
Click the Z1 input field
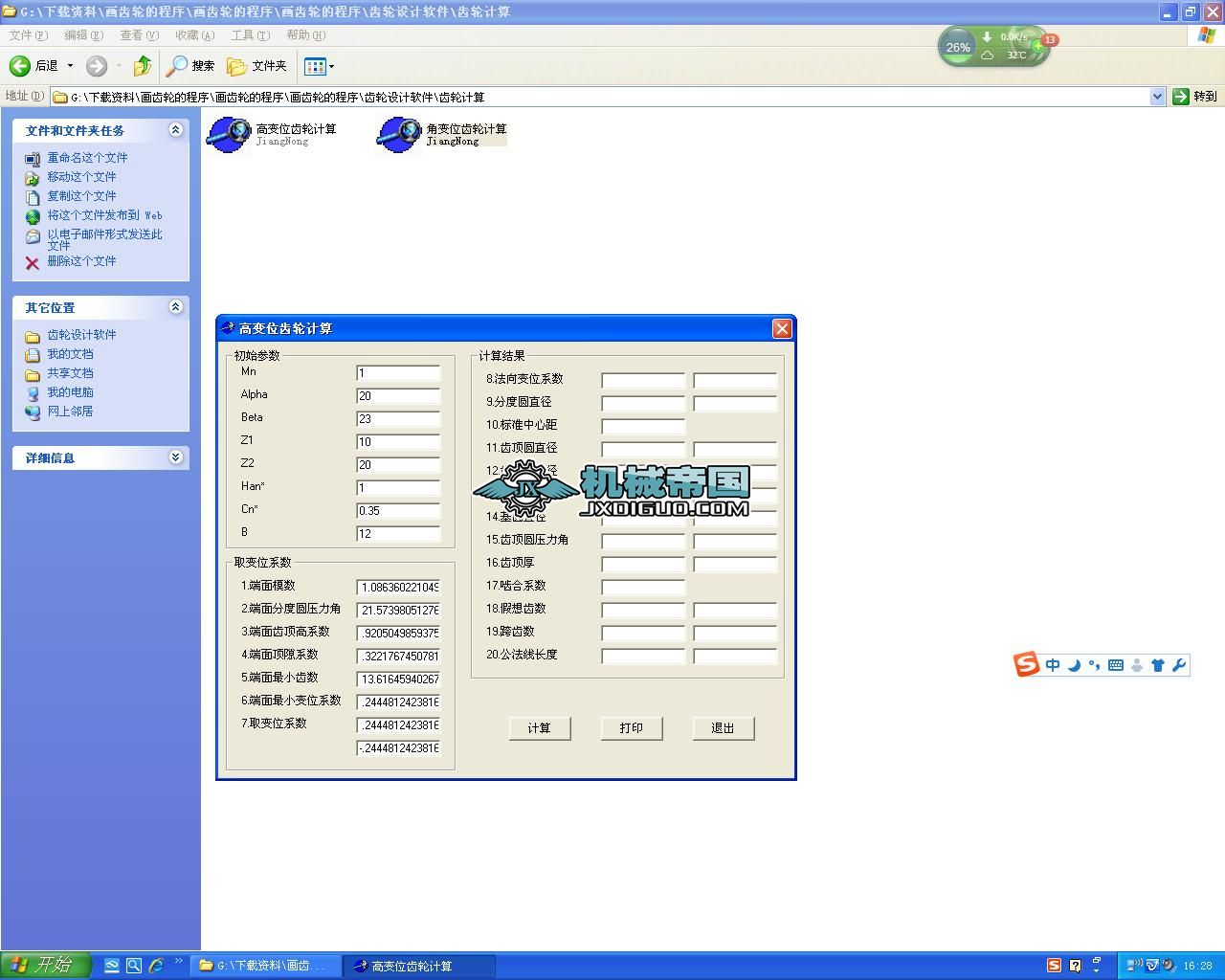pos(398,442)
